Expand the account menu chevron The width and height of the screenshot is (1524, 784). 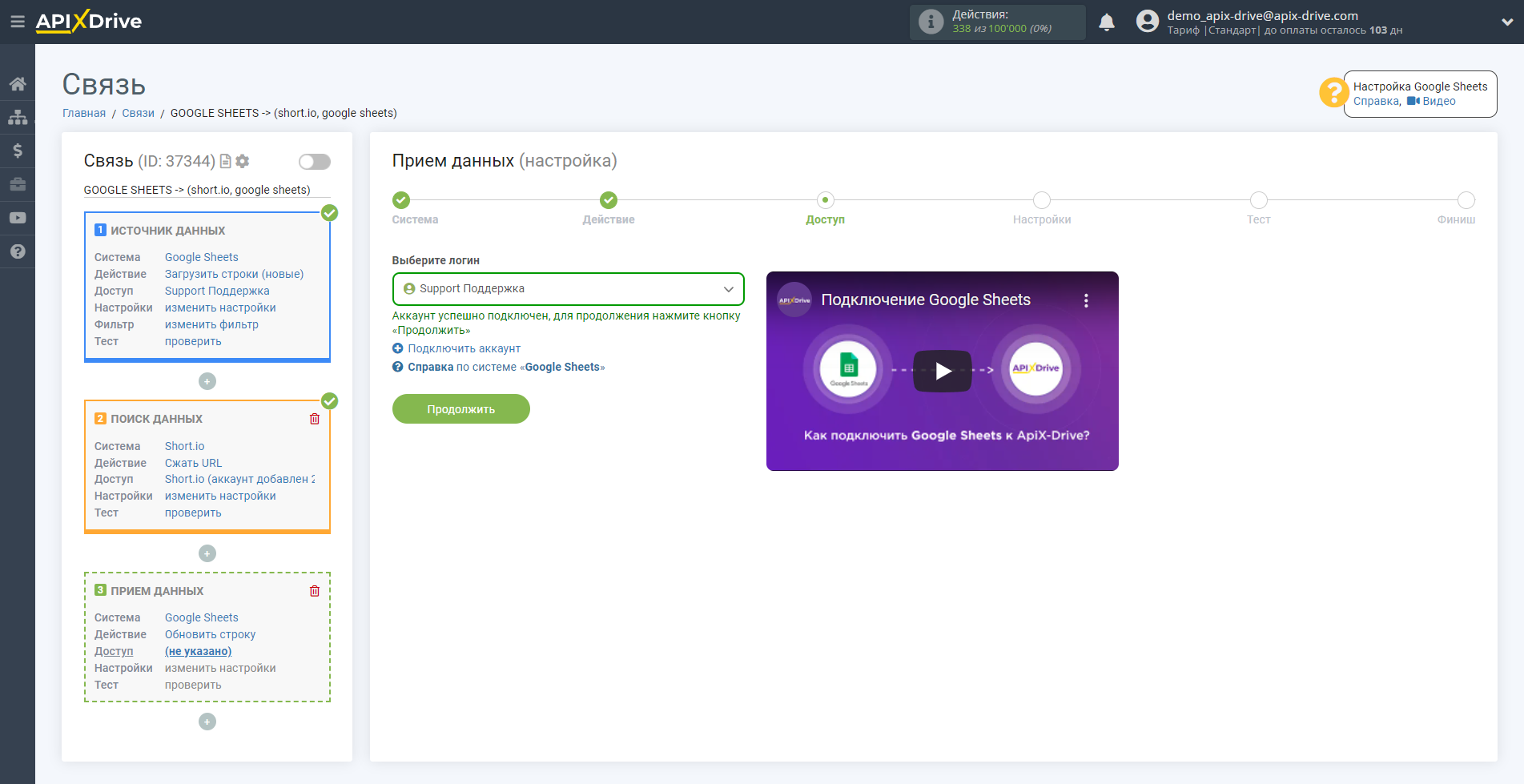[1507, 22]
